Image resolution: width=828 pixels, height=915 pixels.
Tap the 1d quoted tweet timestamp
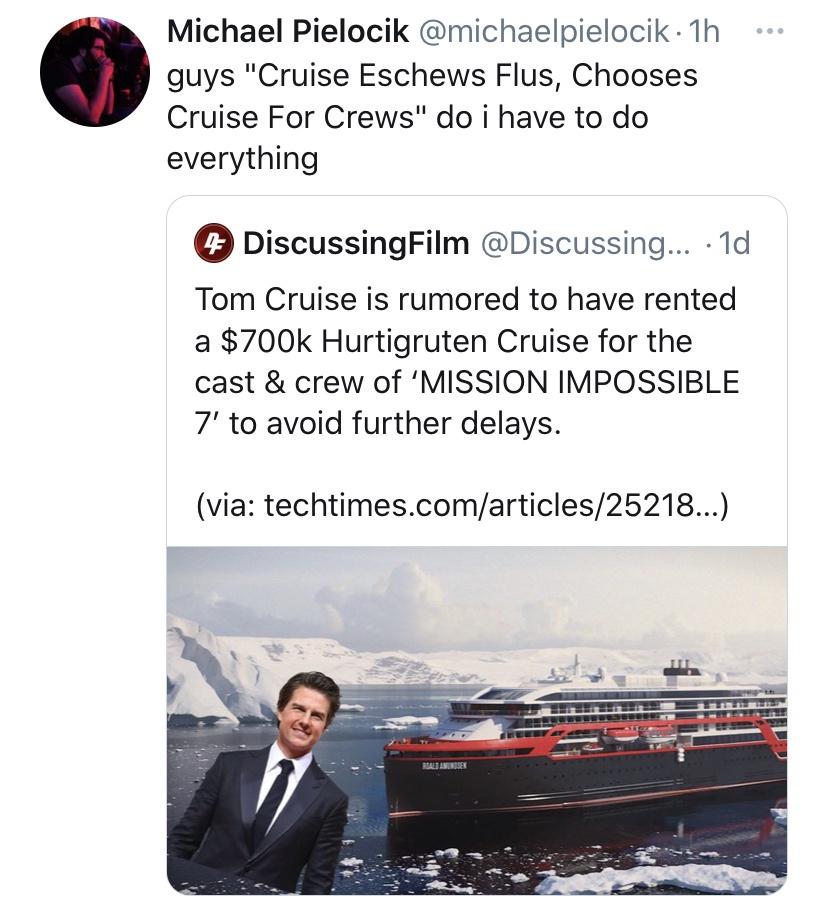tap(733, 243)
